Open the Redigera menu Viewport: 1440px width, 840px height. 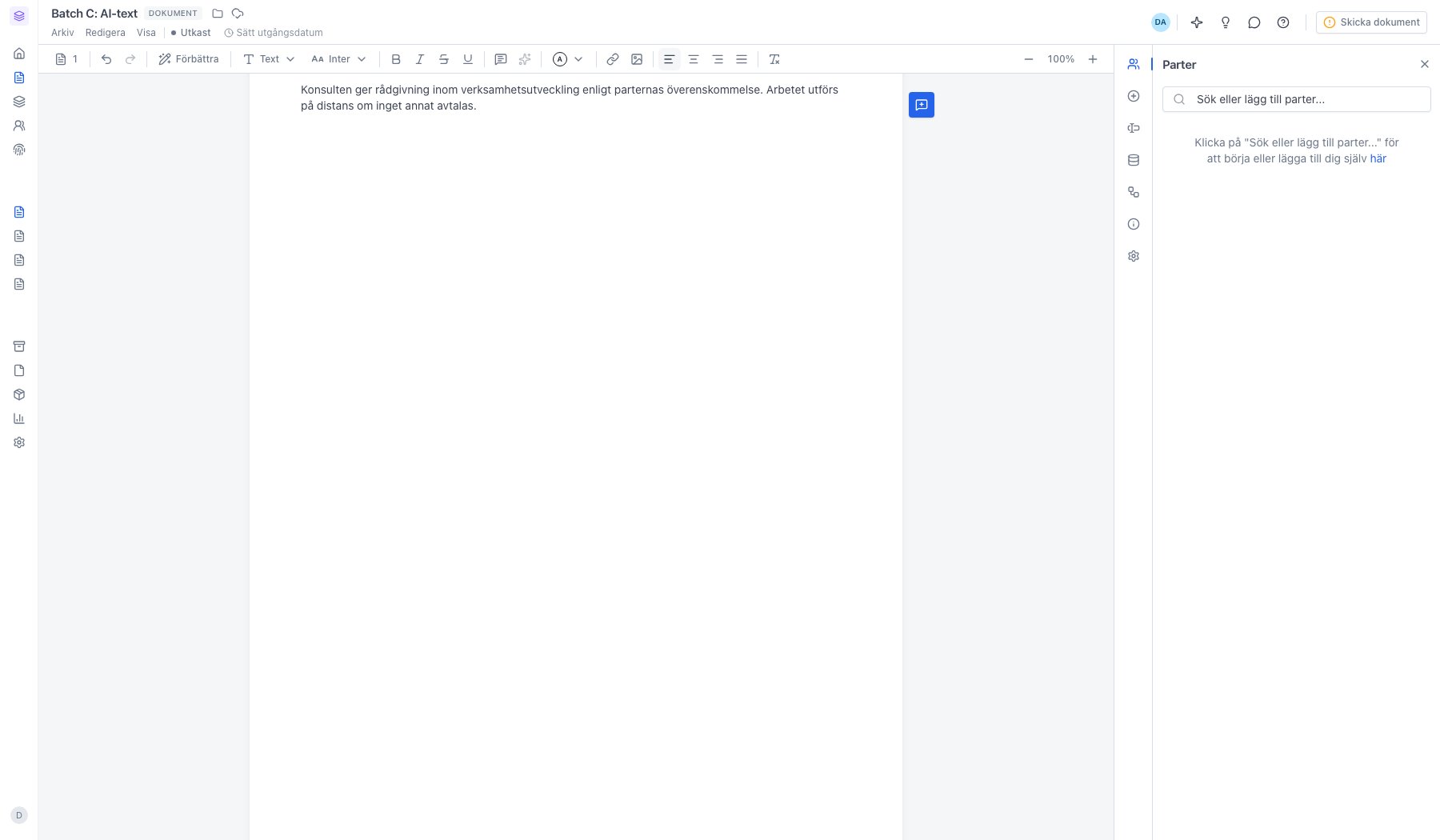[106, 33]
